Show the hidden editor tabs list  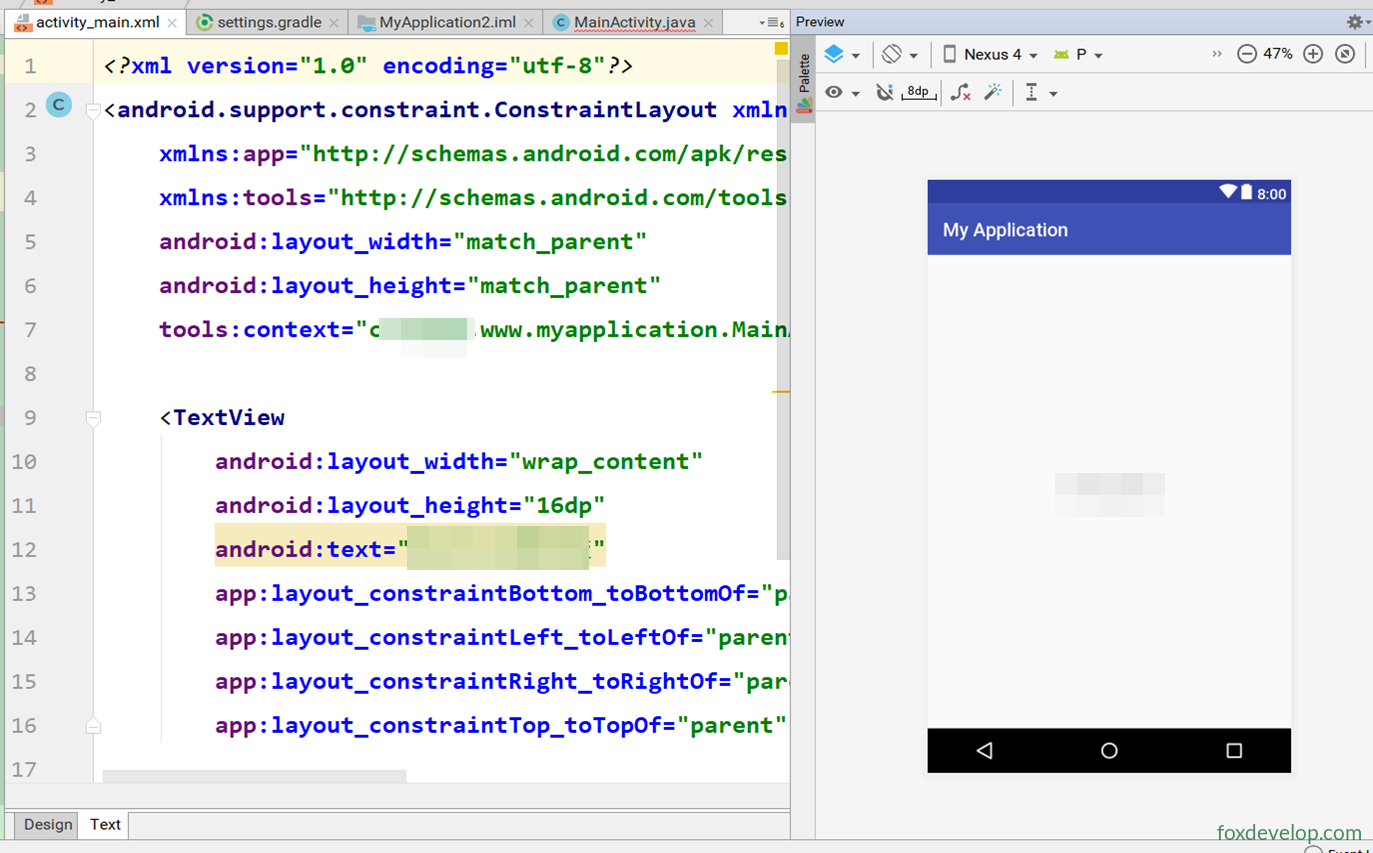click(x=770, y=22)
